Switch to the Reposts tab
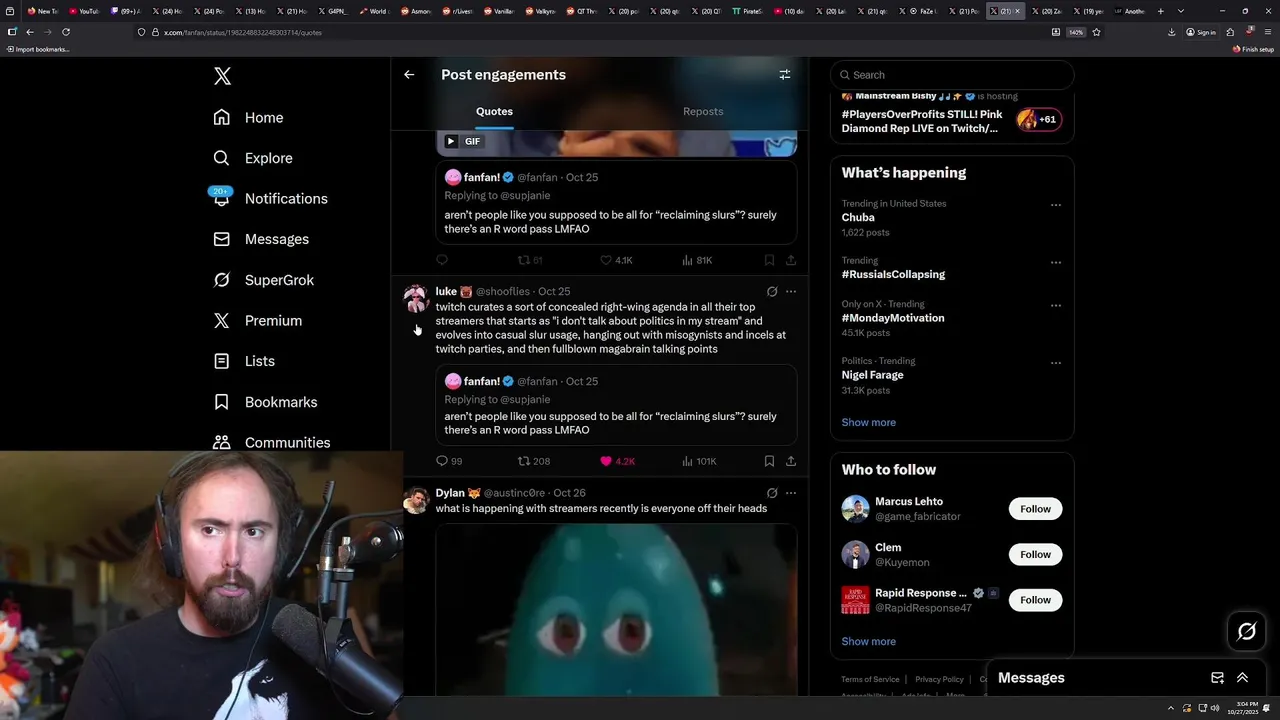Screen dimensions: 1280x720 coord(703,111)
